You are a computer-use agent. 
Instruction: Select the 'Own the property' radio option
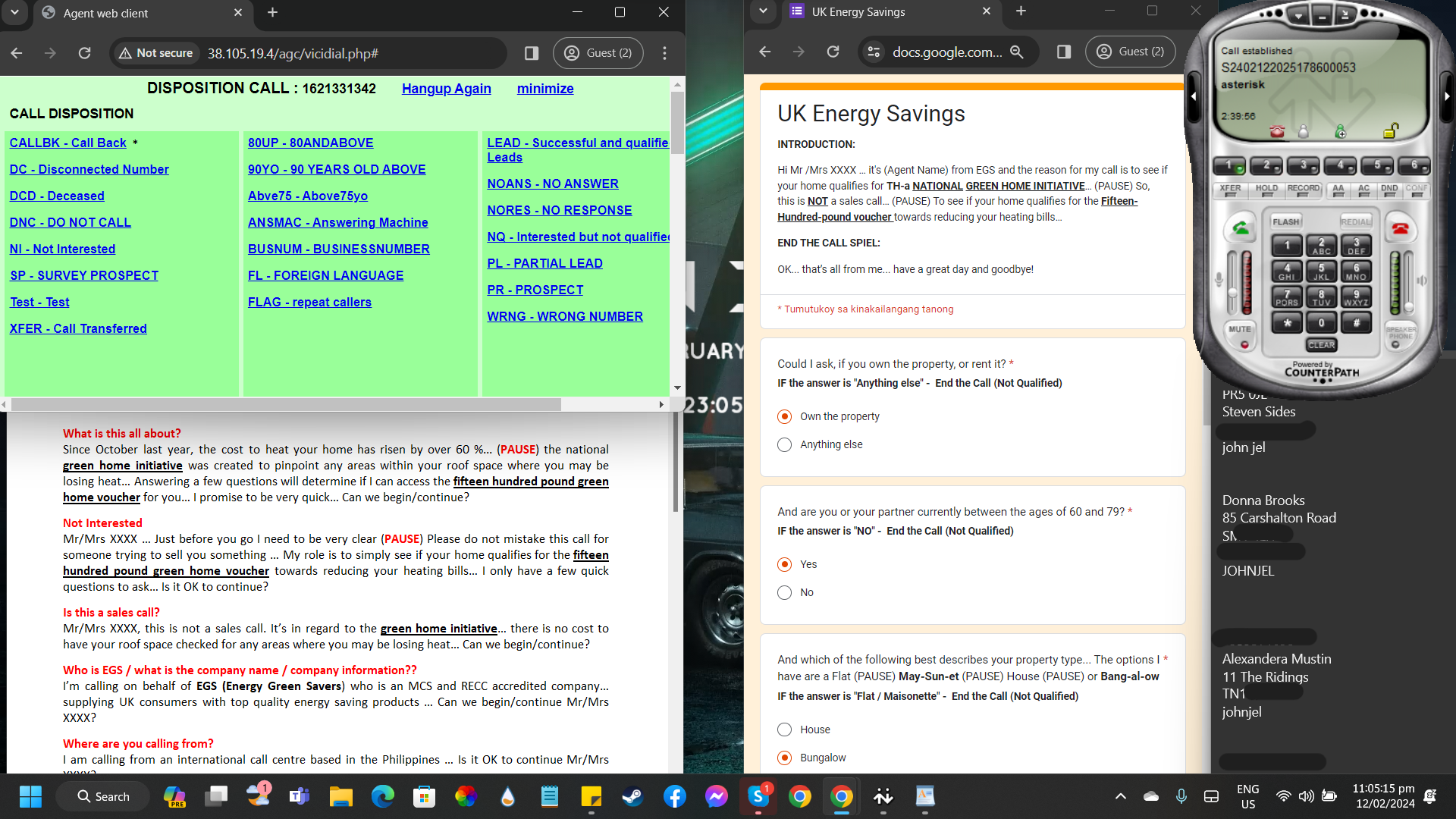point(784,416)
